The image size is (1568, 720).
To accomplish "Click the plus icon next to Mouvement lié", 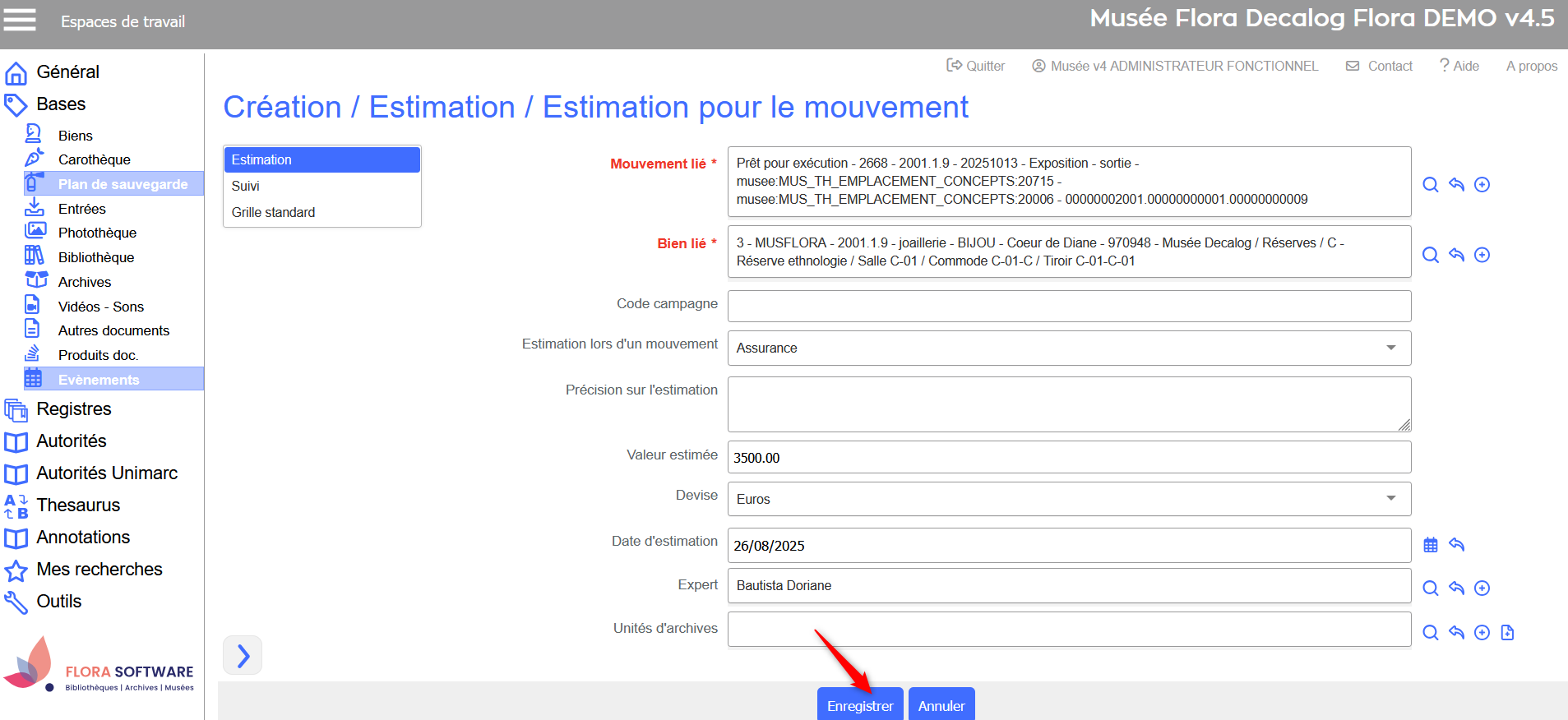I will (1482, 185).
